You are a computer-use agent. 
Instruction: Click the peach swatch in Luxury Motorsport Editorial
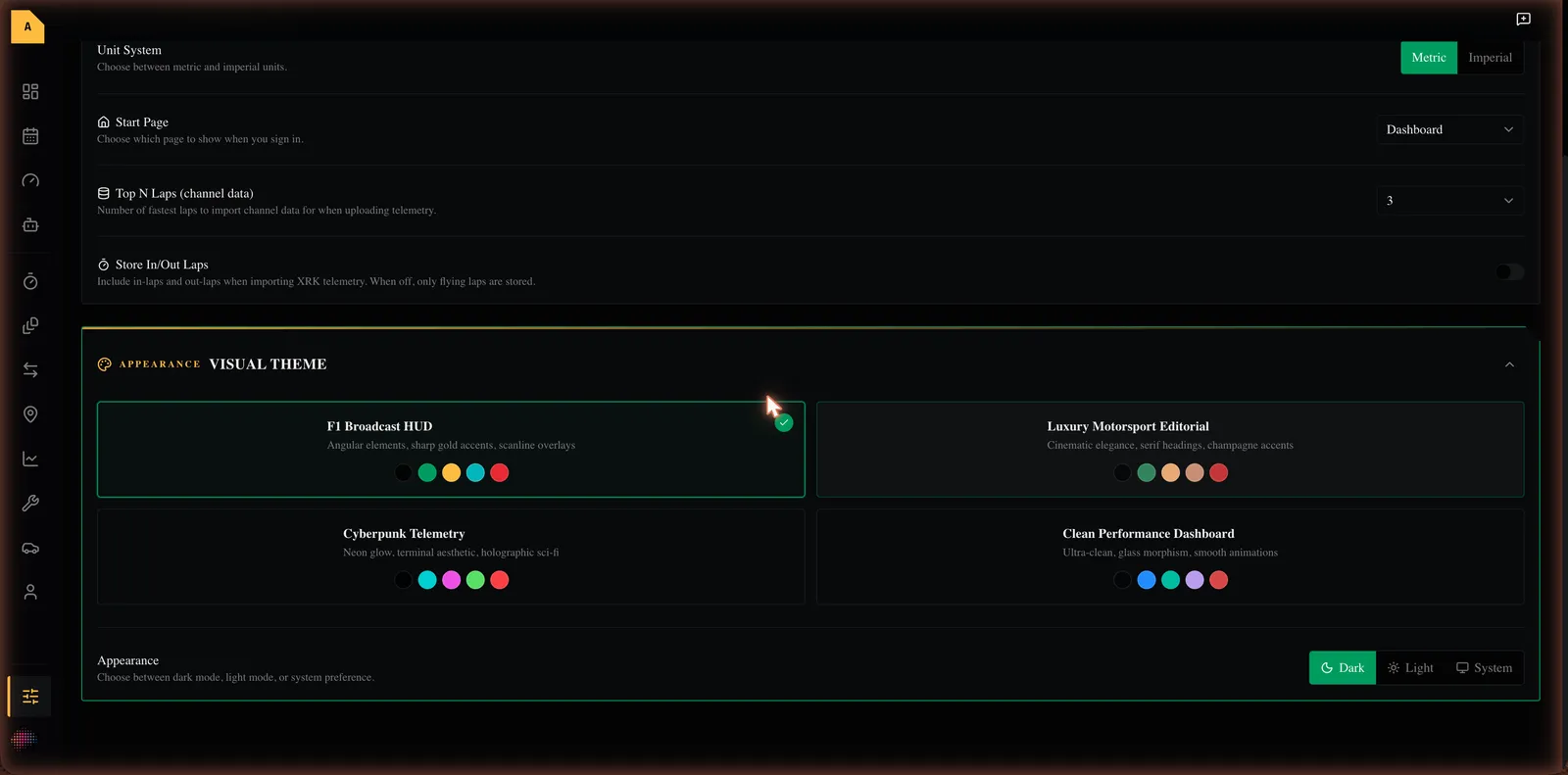point(1170,473)
